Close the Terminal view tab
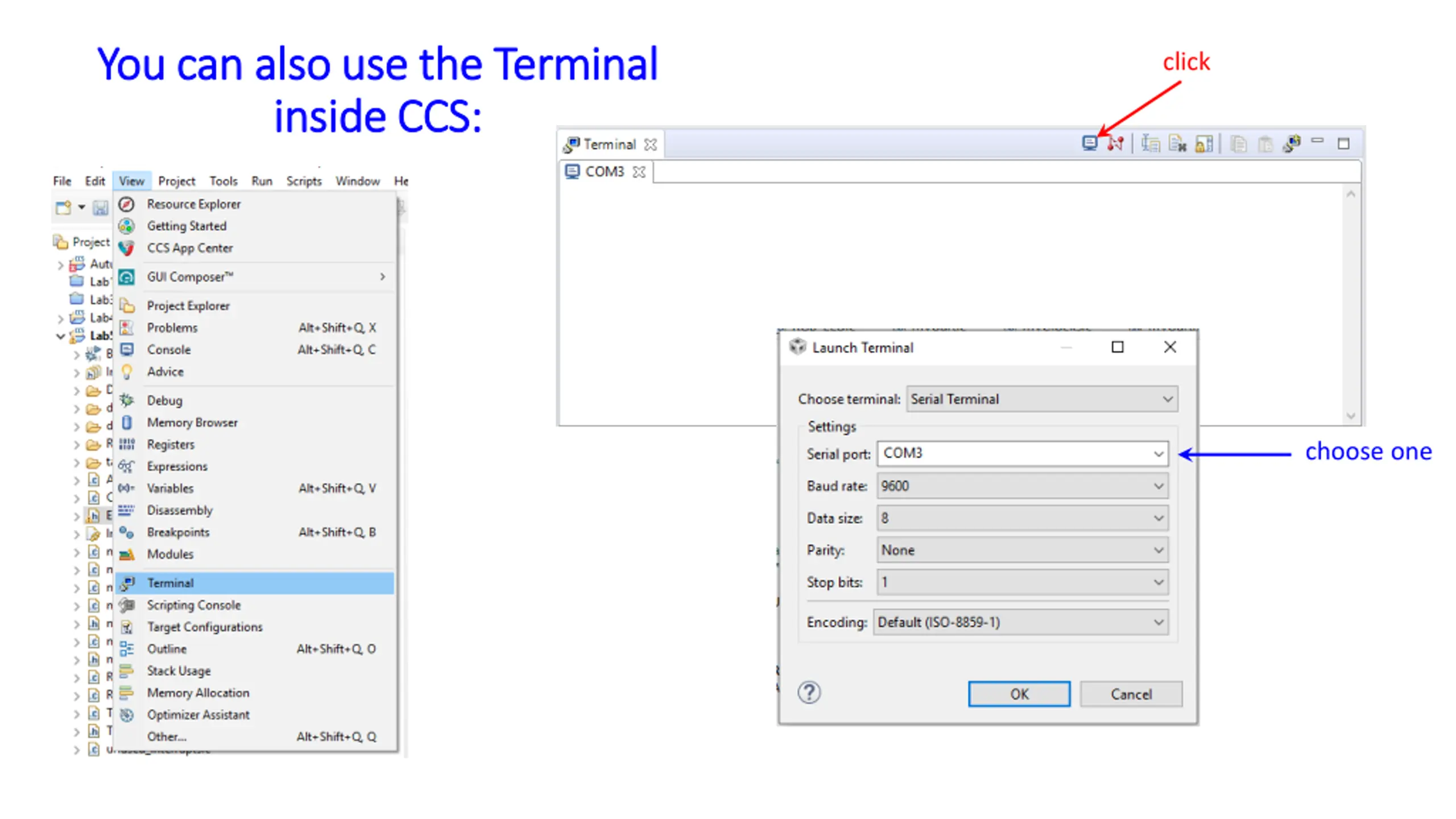This screenshot has width=1456, height=819. pos(651,145)
